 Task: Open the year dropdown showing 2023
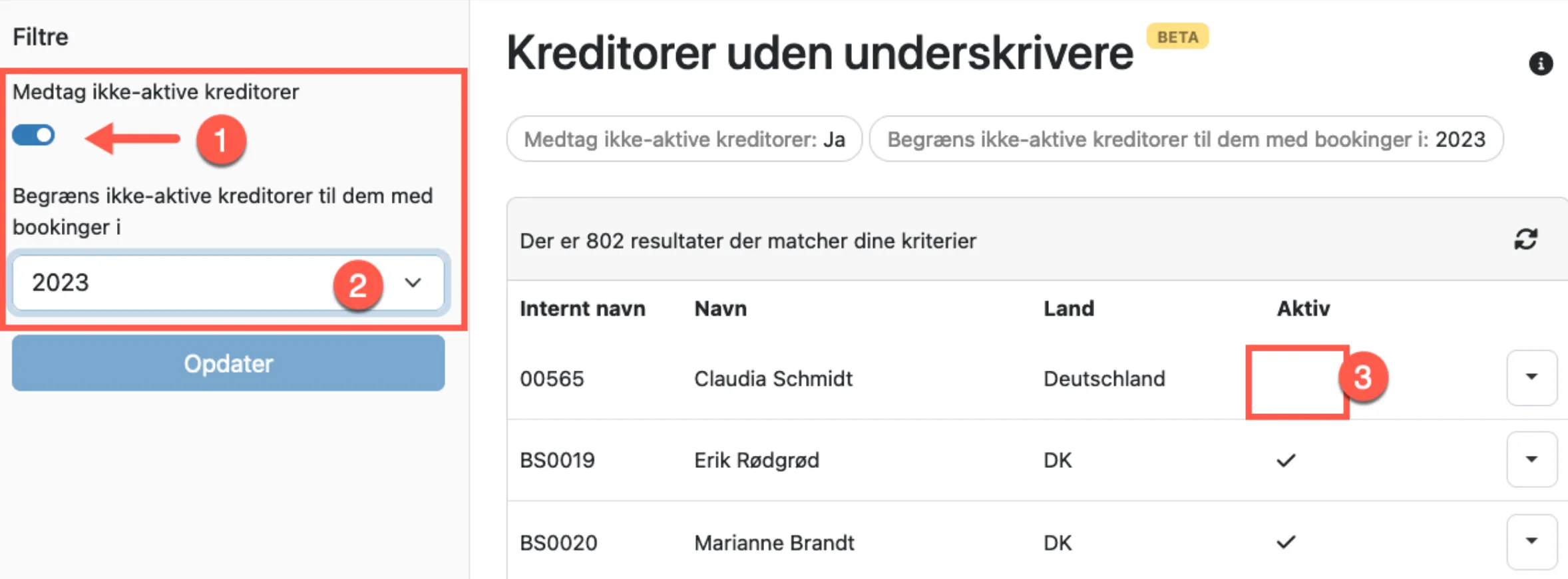pos(228,283)
